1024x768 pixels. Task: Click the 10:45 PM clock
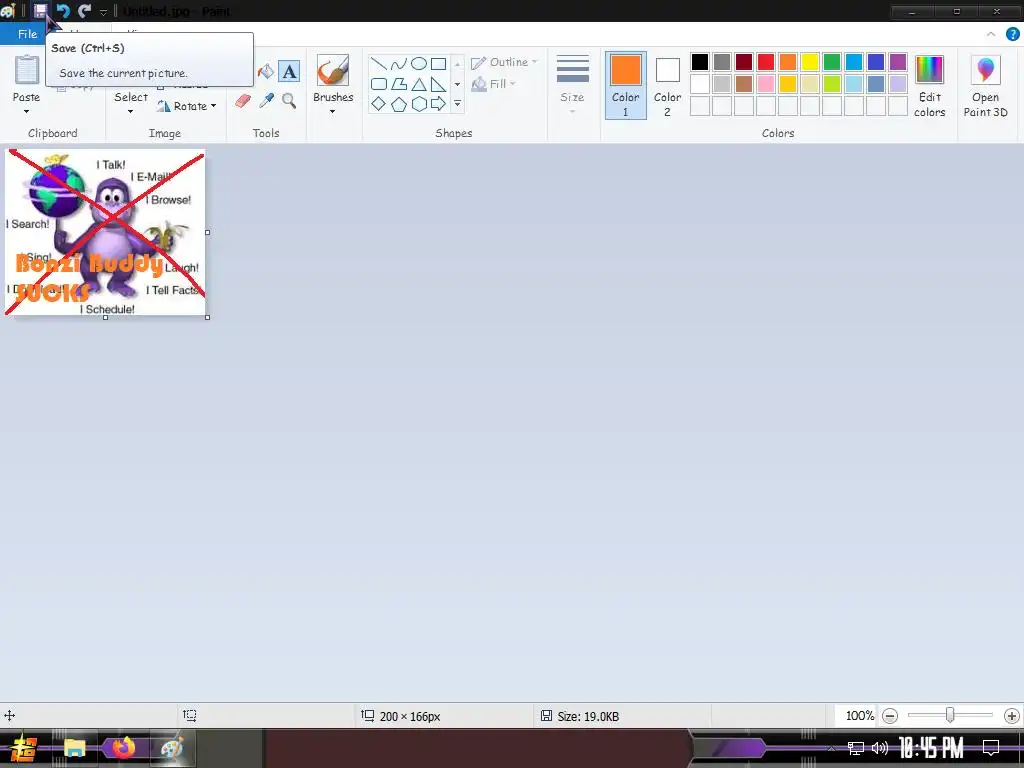931,748
